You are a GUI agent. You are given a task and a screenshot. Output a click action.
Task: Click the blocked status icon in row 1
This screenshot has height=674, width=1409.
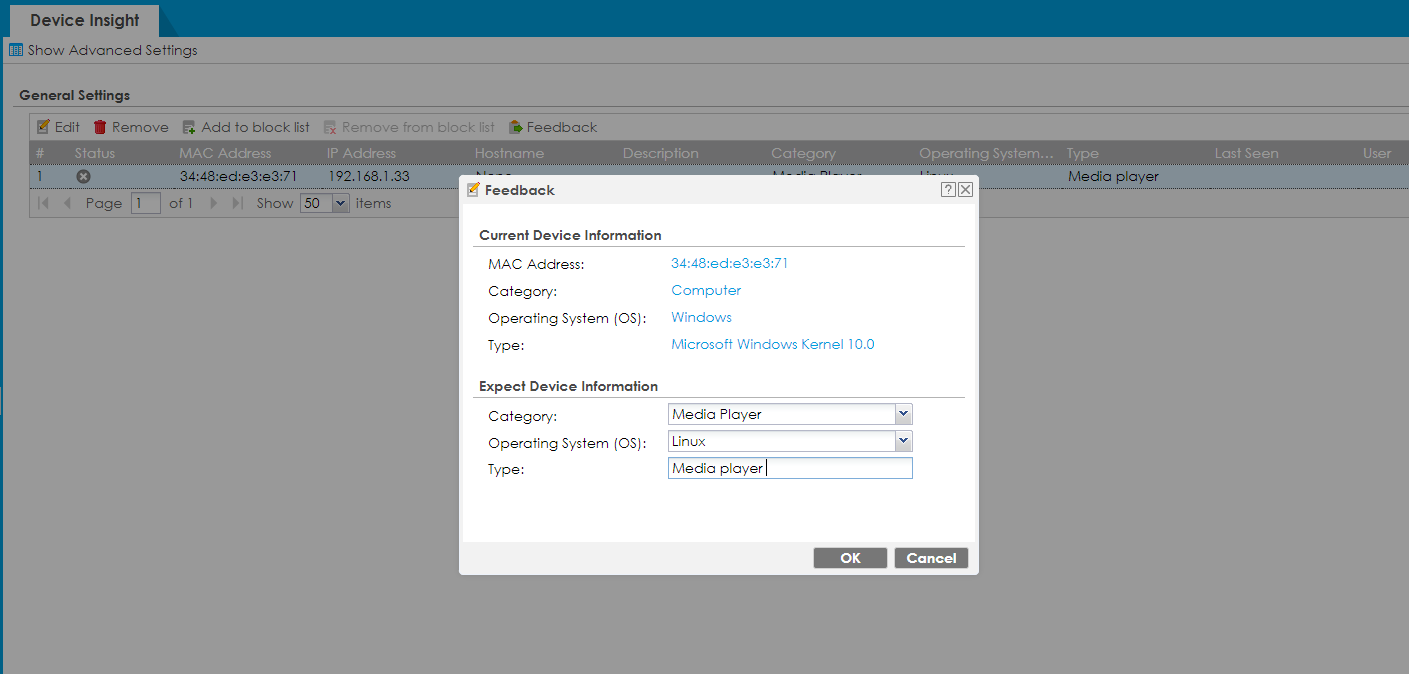[84, 177]
